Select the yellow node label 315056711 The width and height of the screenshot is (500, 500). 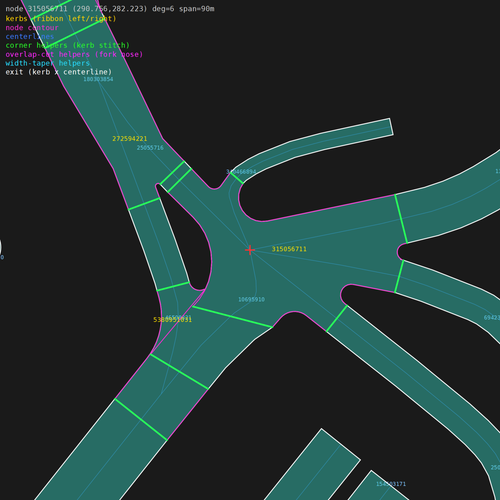tap(289, 249)
